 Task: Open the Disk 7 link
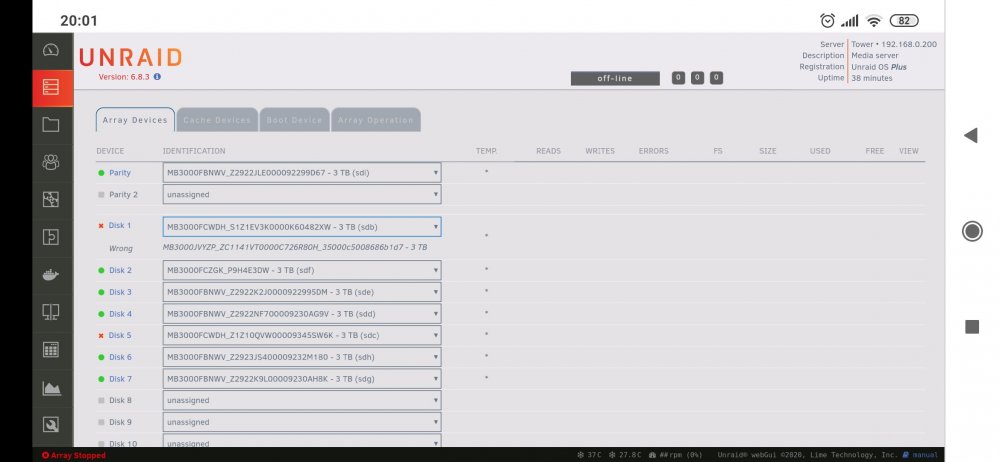pos(121,379)
